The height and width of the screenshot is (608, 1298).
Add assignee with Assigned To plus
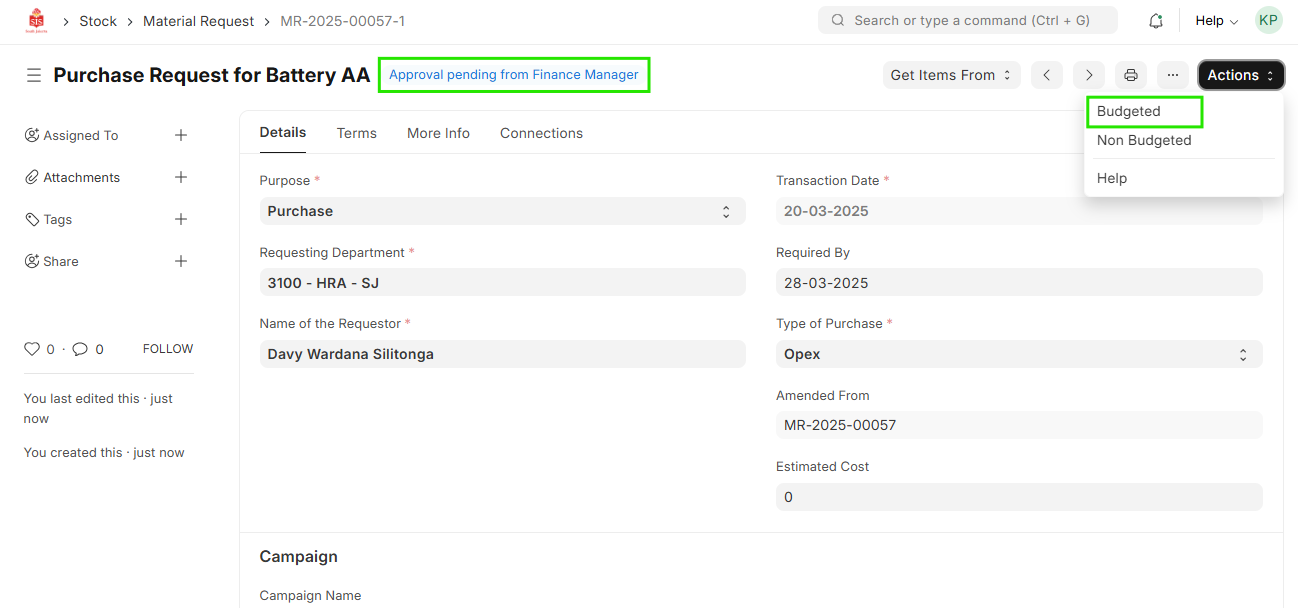[181, 135]
